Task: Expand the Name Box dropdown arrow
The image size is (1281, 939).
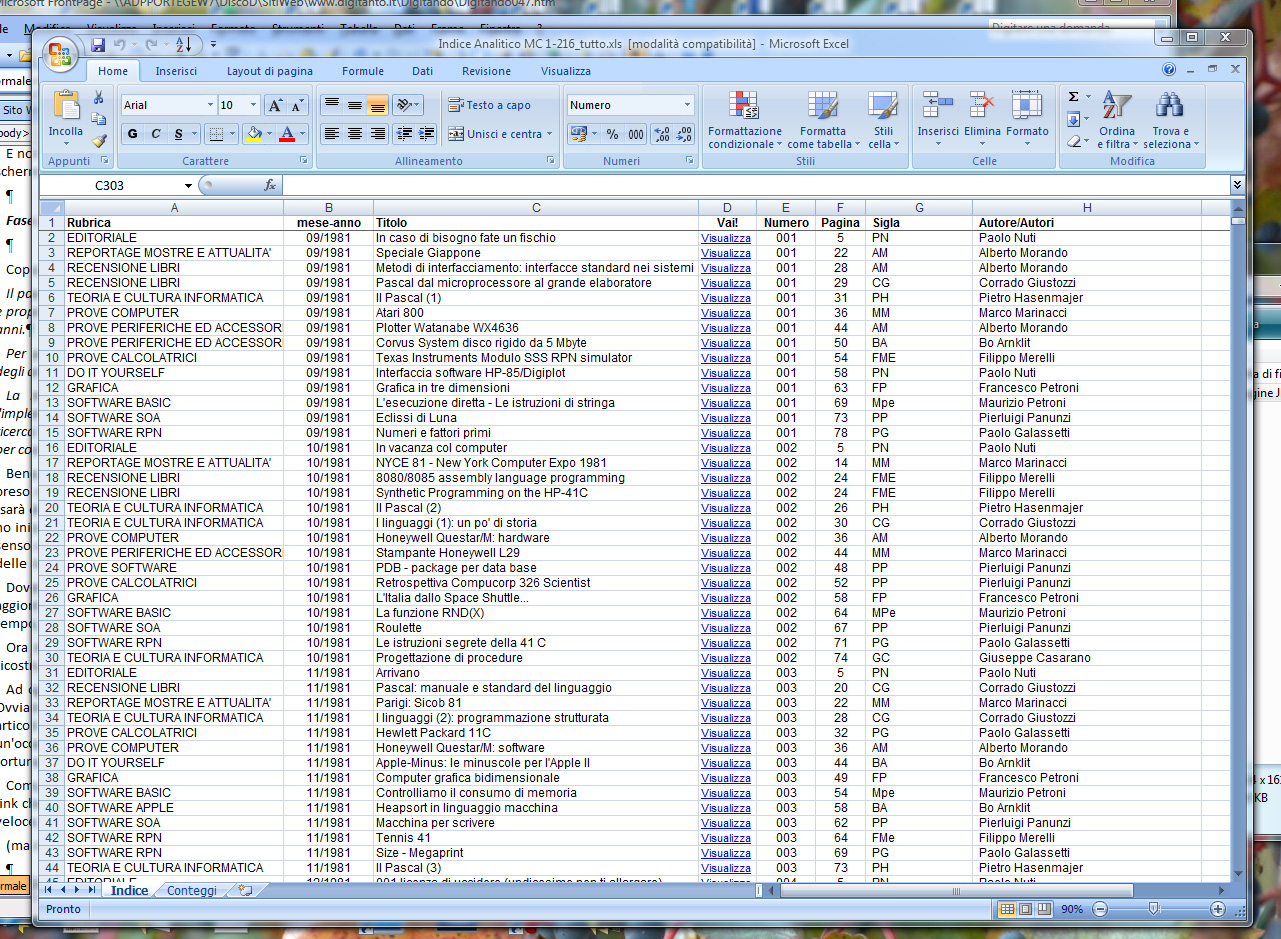Action: pos(188,186)
